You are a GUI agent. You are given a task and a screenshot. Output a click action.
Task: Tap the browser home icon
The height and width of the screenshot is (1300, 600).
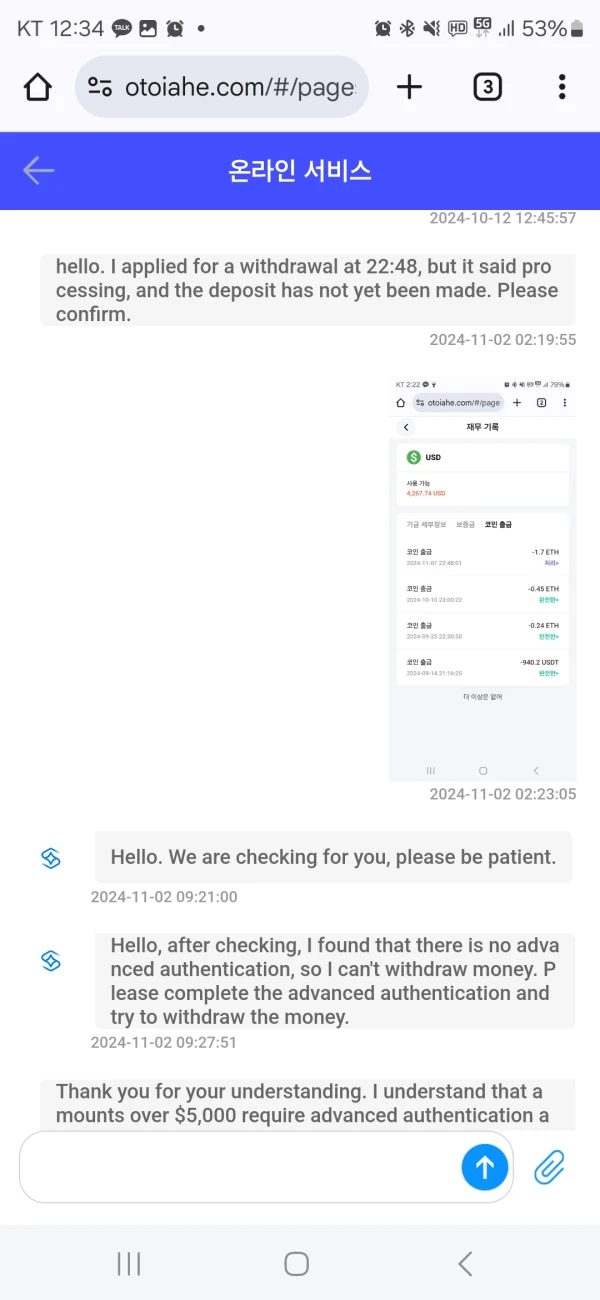pos(38,88)
